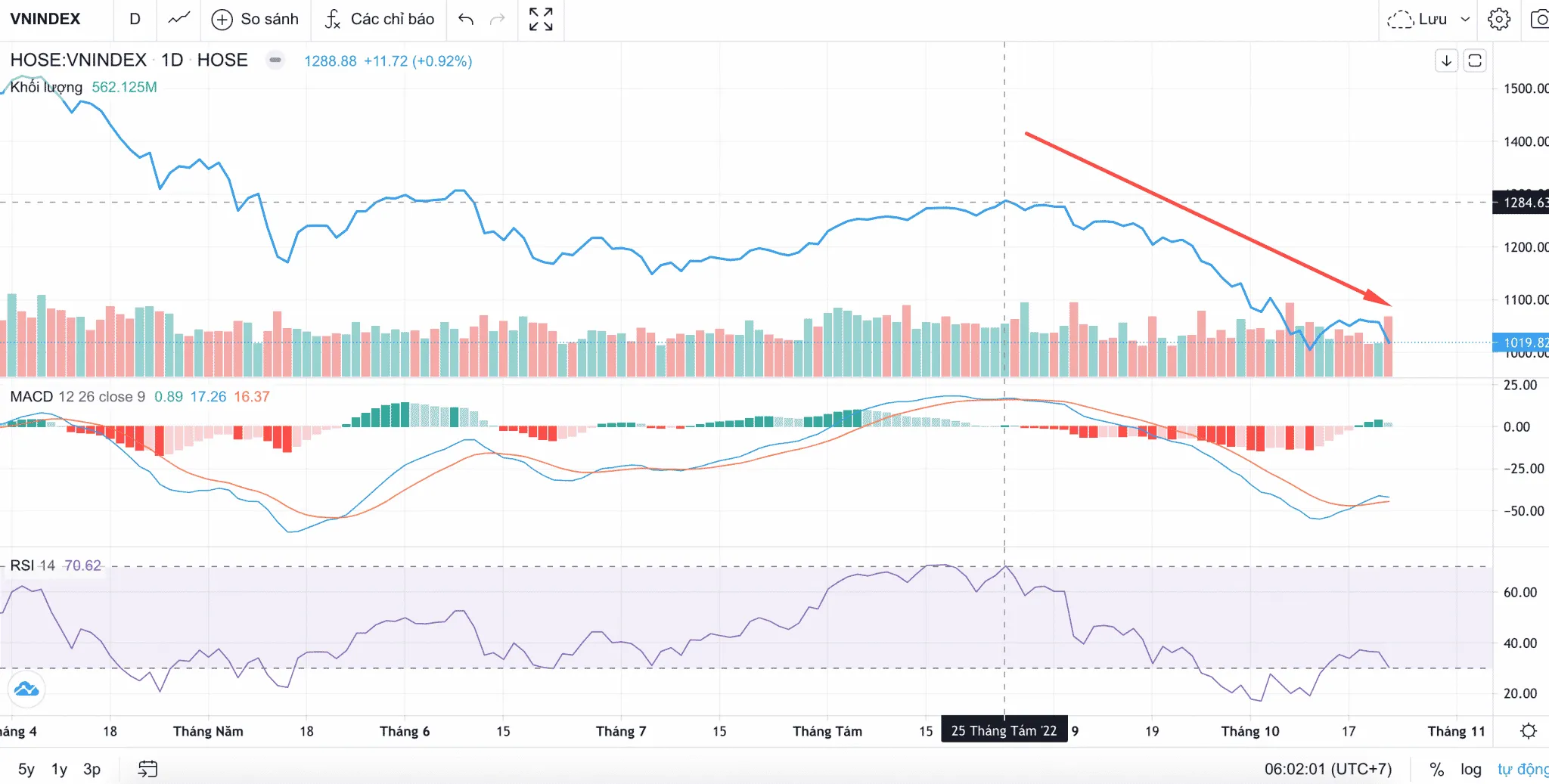Image resolution: width=1549 pixels, height=784 pixels.
Task: Open Các chỉ báo indicators menu
Action: (x=380, y=19)
